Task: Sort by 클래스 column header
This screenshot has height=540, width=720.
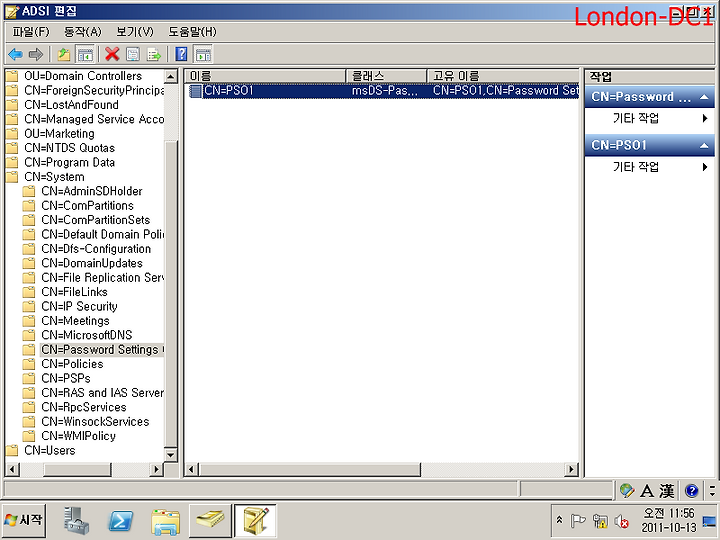Action: pyautogui.click(x=387, y=76)
